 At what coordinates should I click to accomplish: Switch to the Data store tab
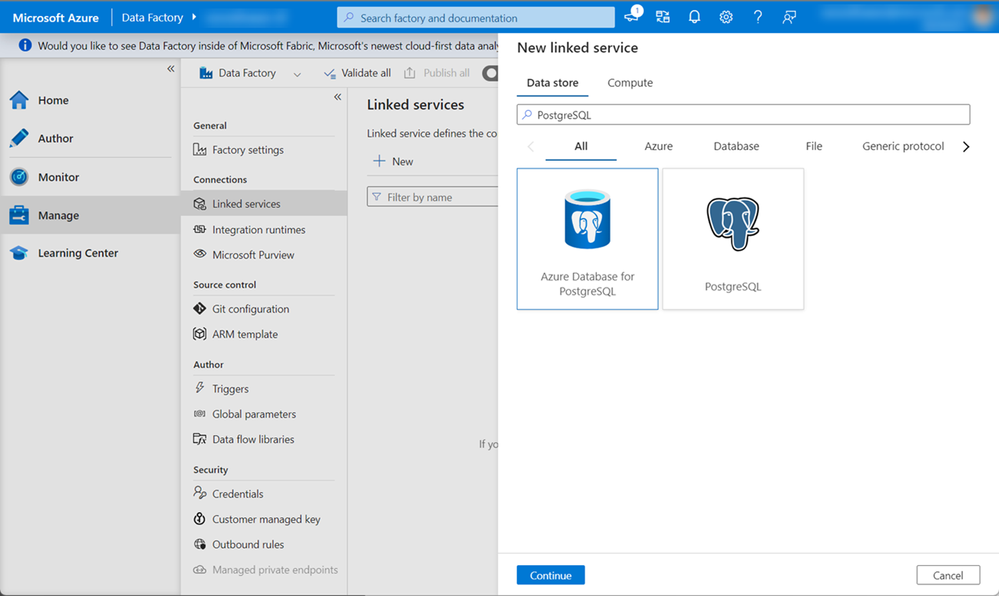[552, 83]
